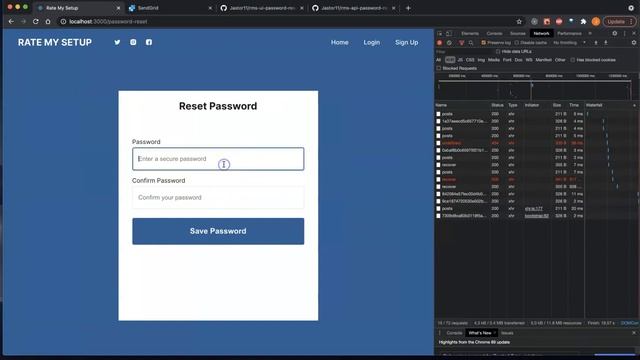Click the Sign Up navigation link
The width and height of the screenshot is (640, 360).
[x=407, y=42]
